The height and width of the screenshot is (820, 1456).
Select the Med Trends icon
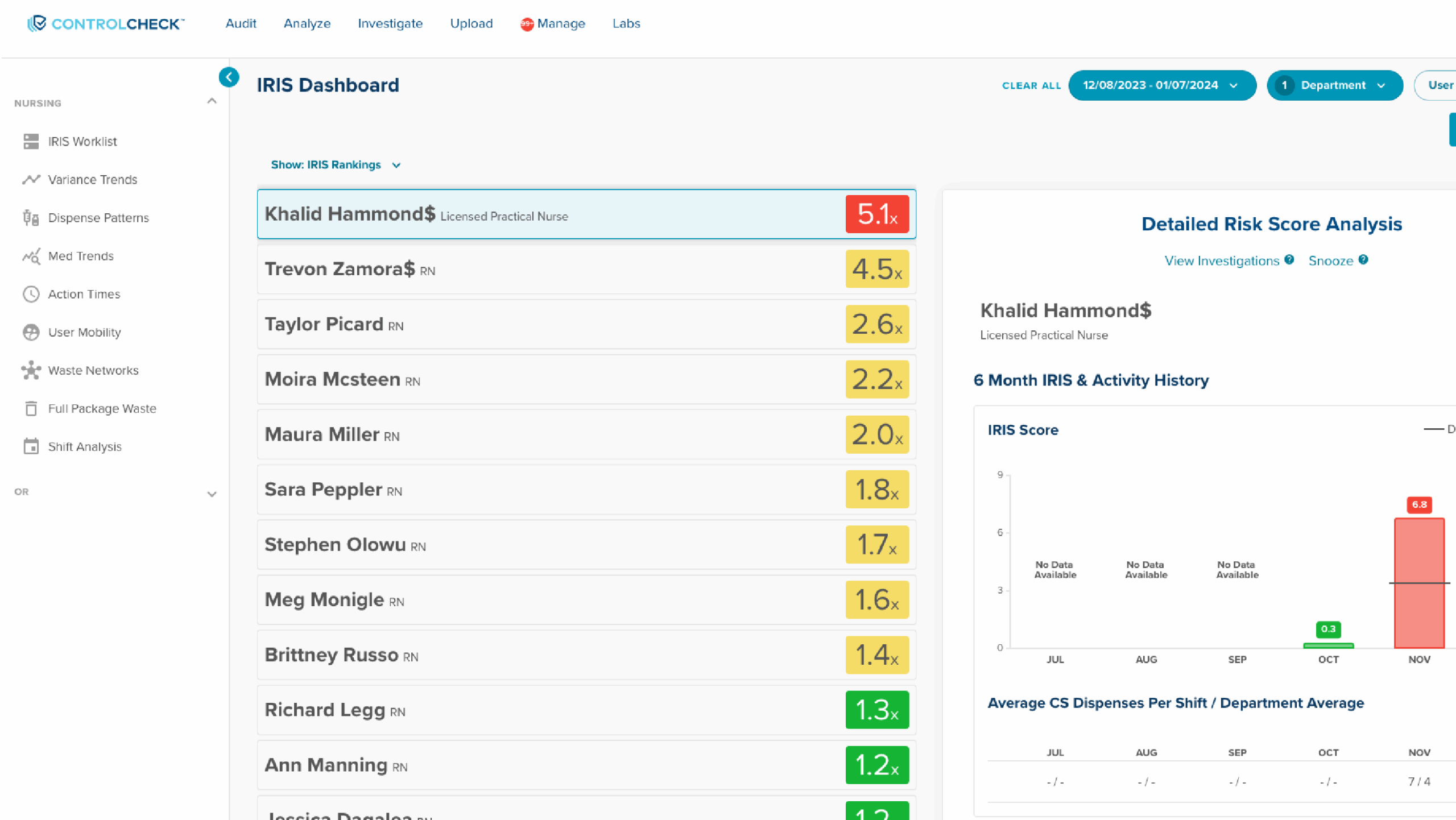[31, 256]
